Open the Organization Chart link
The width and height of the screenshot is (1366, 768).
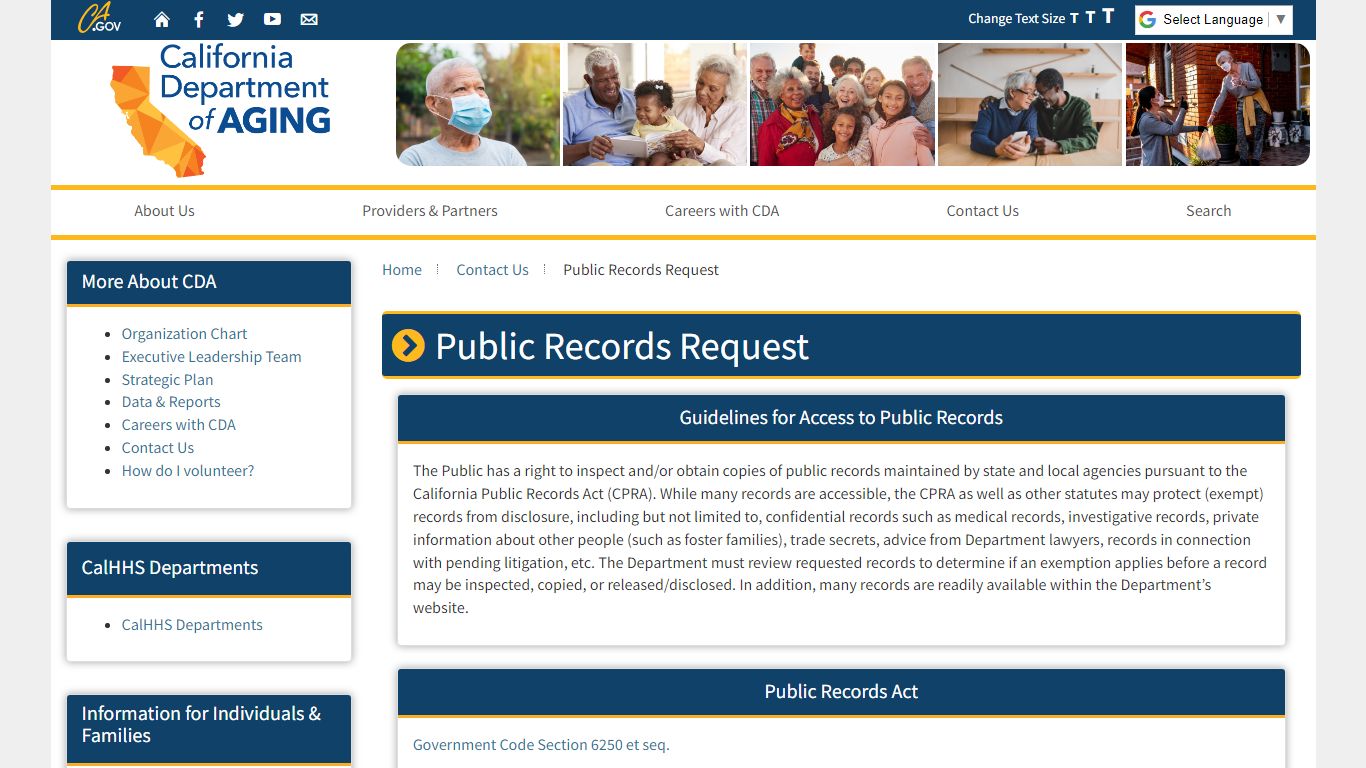[184, 334]
